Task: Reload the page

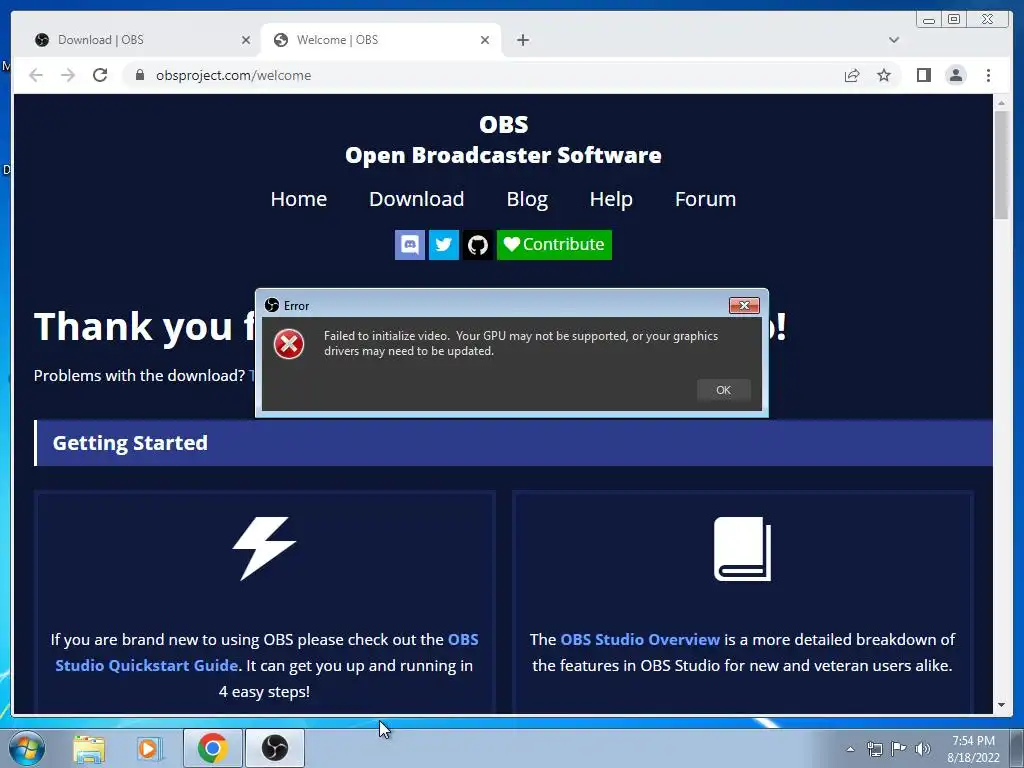Action: click(x=100, y=75)
